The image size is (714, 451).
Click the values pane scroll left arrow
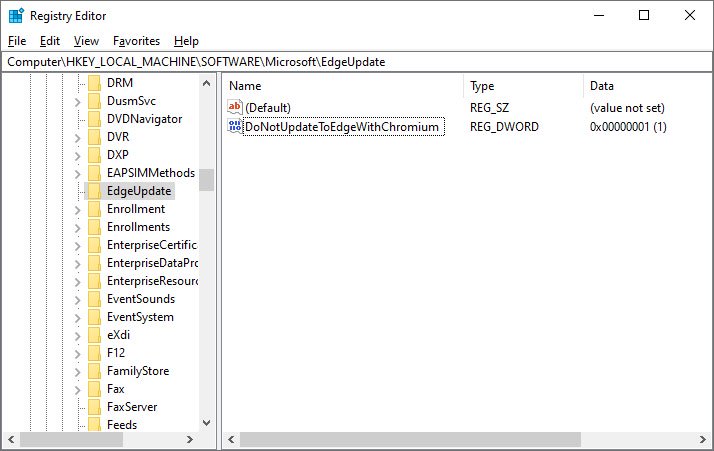click(231, 440)
